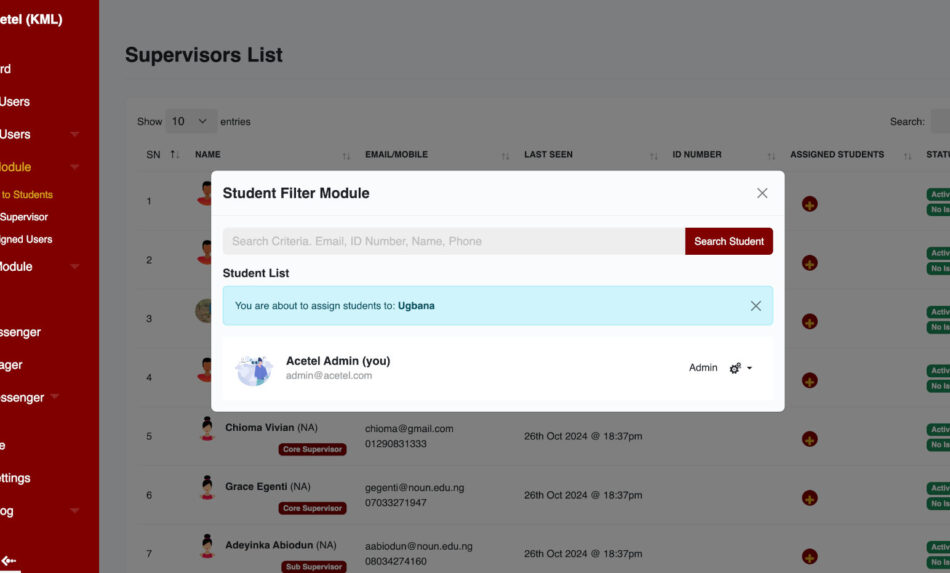Click the Acetel Admin avatar image
Image resolution: width=950 pixels, height=573 pixels.
point(254,369)
